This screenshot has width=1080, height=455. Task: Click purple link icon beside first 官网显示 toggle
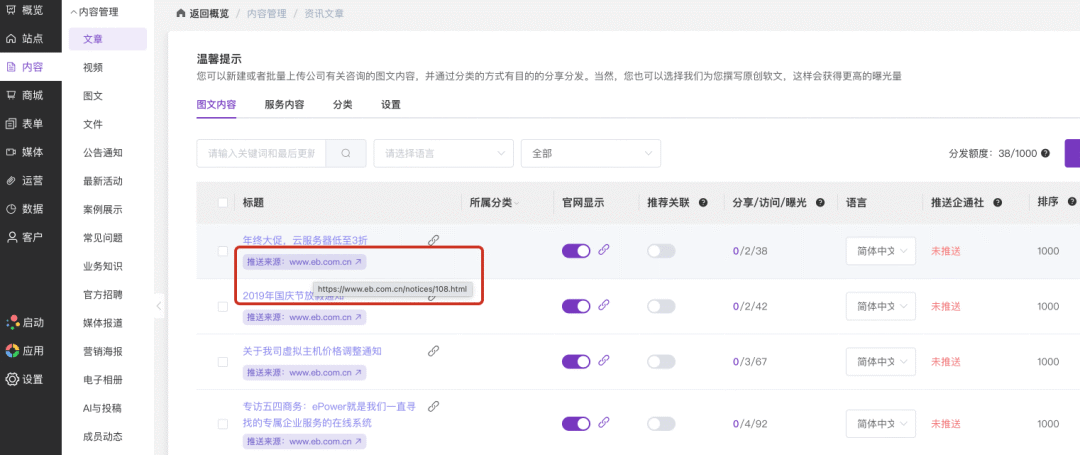tap(603, 250)
